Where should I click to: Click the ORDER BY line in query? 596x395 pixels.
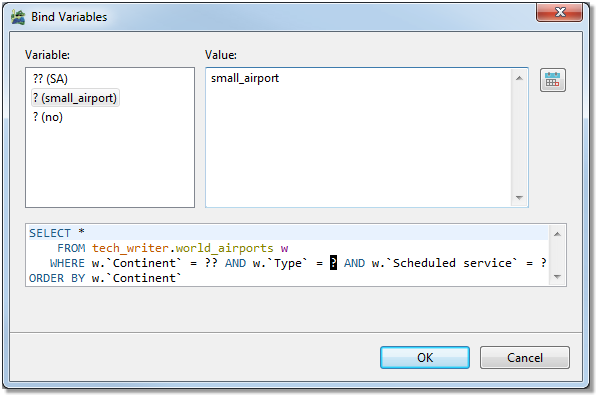pos(105,278)
